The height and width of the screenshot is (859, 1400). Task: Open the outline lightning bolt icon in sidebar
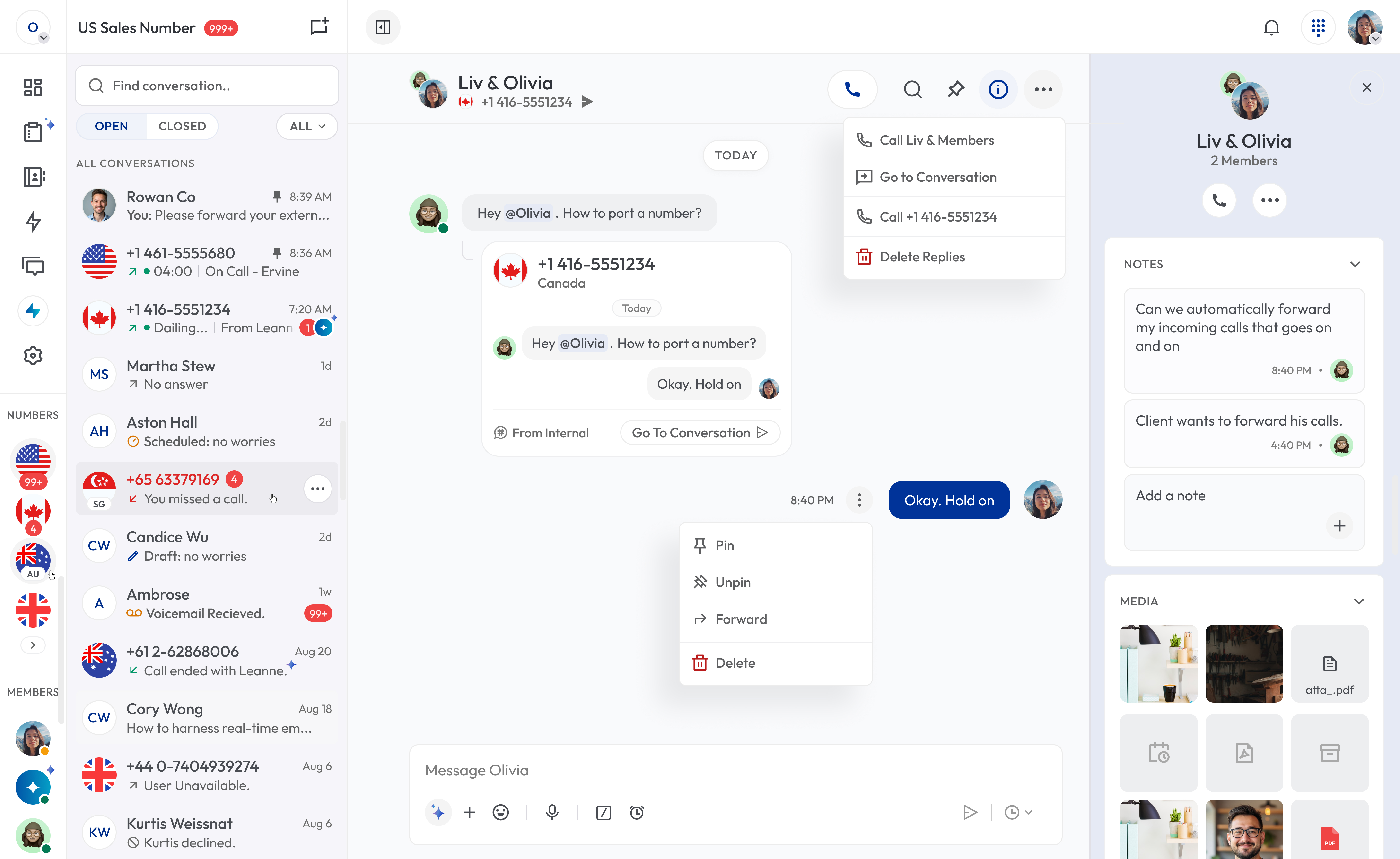point(33,221)
